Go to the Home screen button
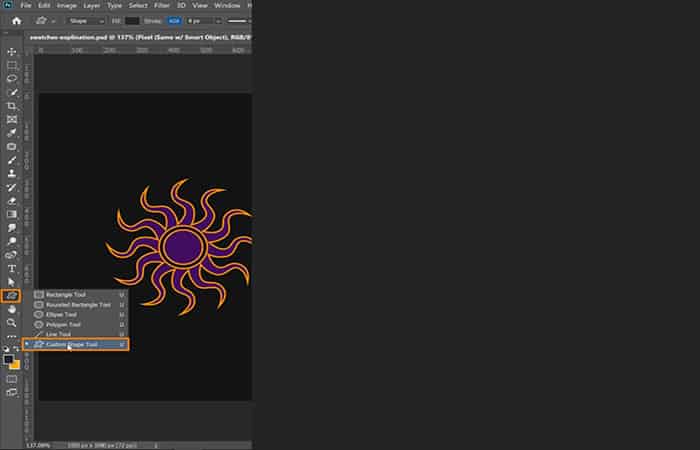700x450 pixels. (x=16, y=20)
